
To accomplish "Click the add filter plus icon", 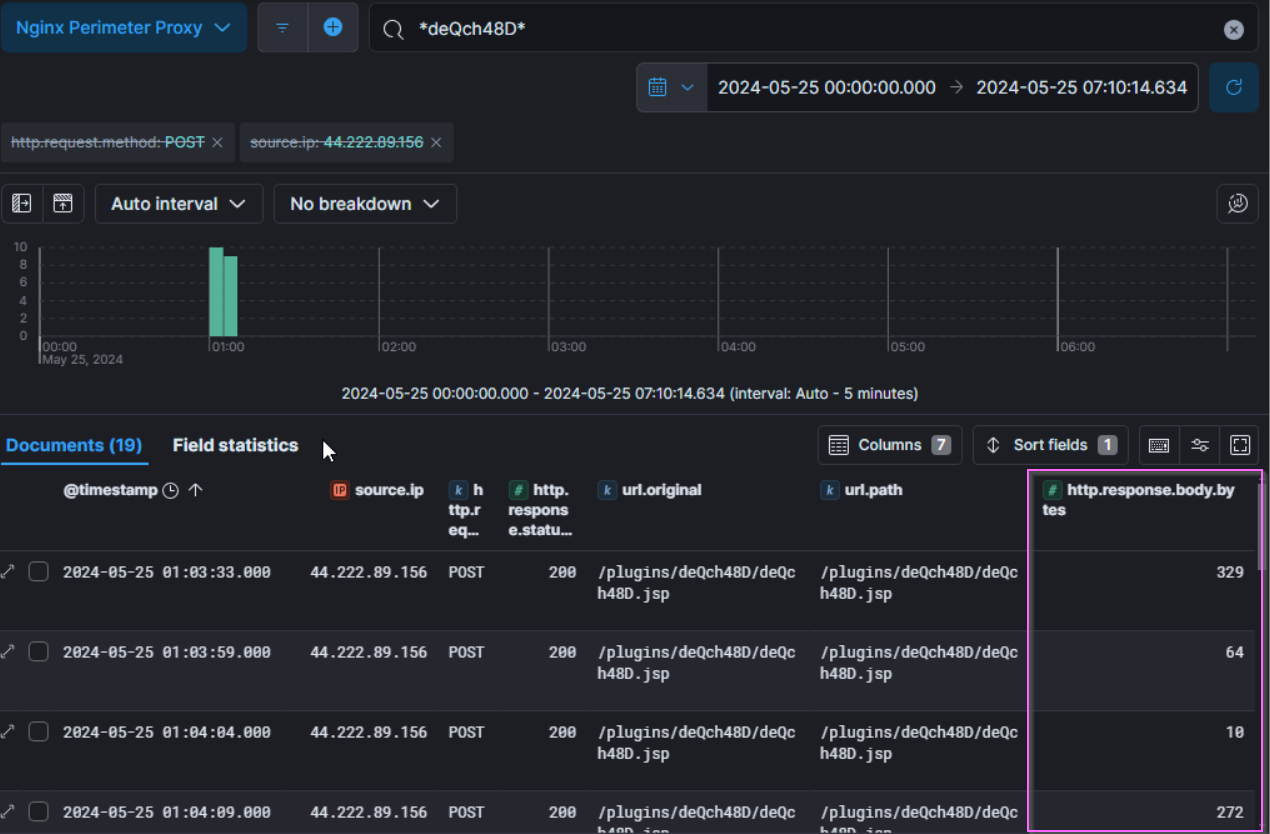I will click(333, 28).
